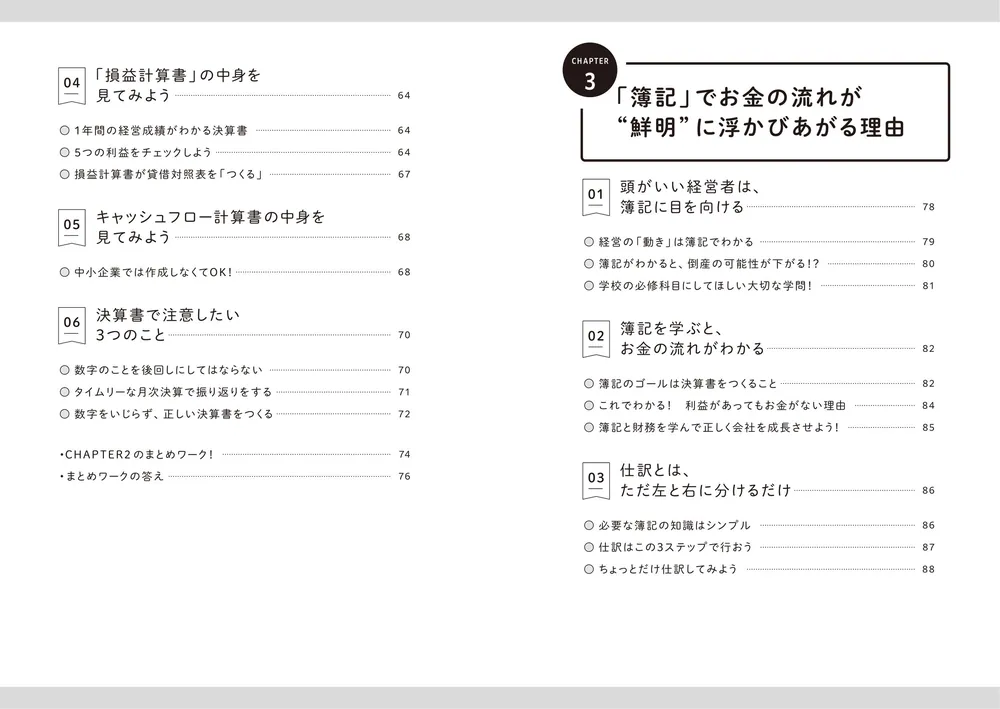Select the entry 経営の「動き」は簿記でわかる
Screen dimensions: 1000x709
point(676,242)
